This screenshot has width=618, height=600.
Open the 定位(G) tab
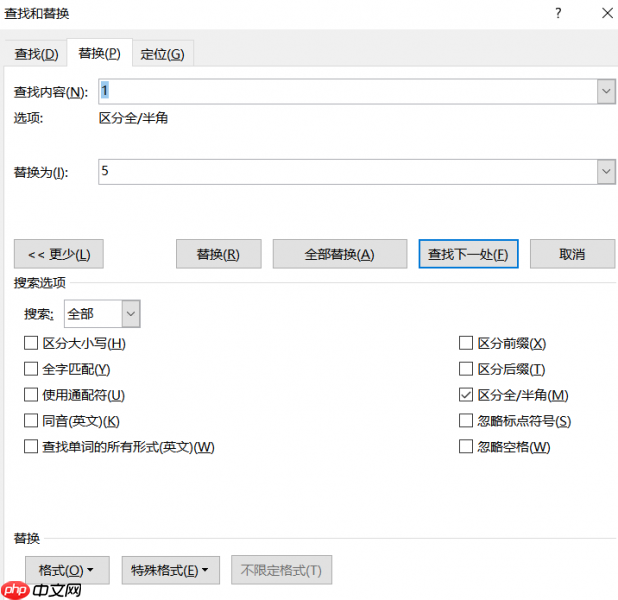coord(162,54)
